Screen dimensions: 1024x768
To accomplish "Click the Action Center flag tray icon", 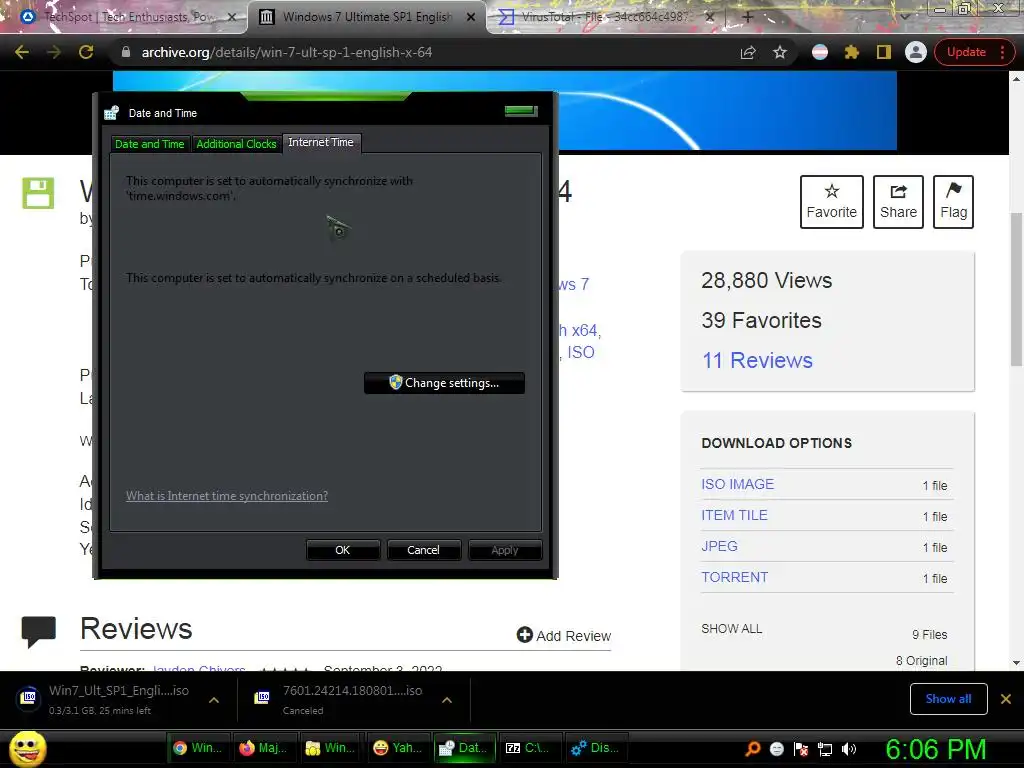I will pyautogui.click(x=801, y=749).
